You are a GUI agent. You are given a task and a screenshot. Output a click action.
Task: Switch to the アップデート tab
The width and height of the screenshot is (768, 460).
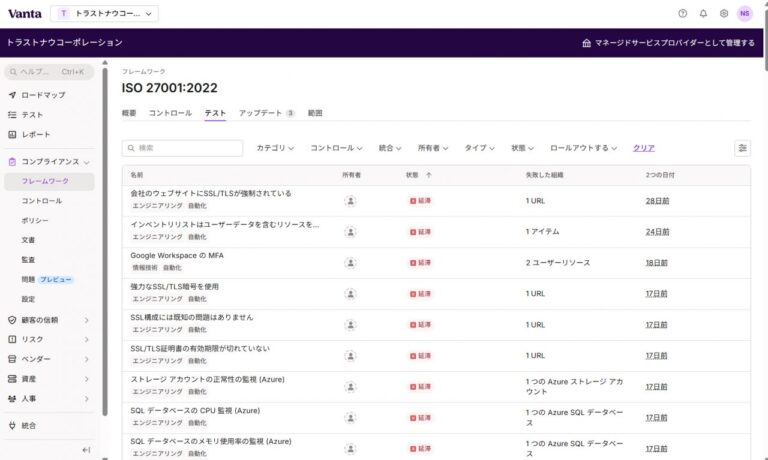click(266, 113)
